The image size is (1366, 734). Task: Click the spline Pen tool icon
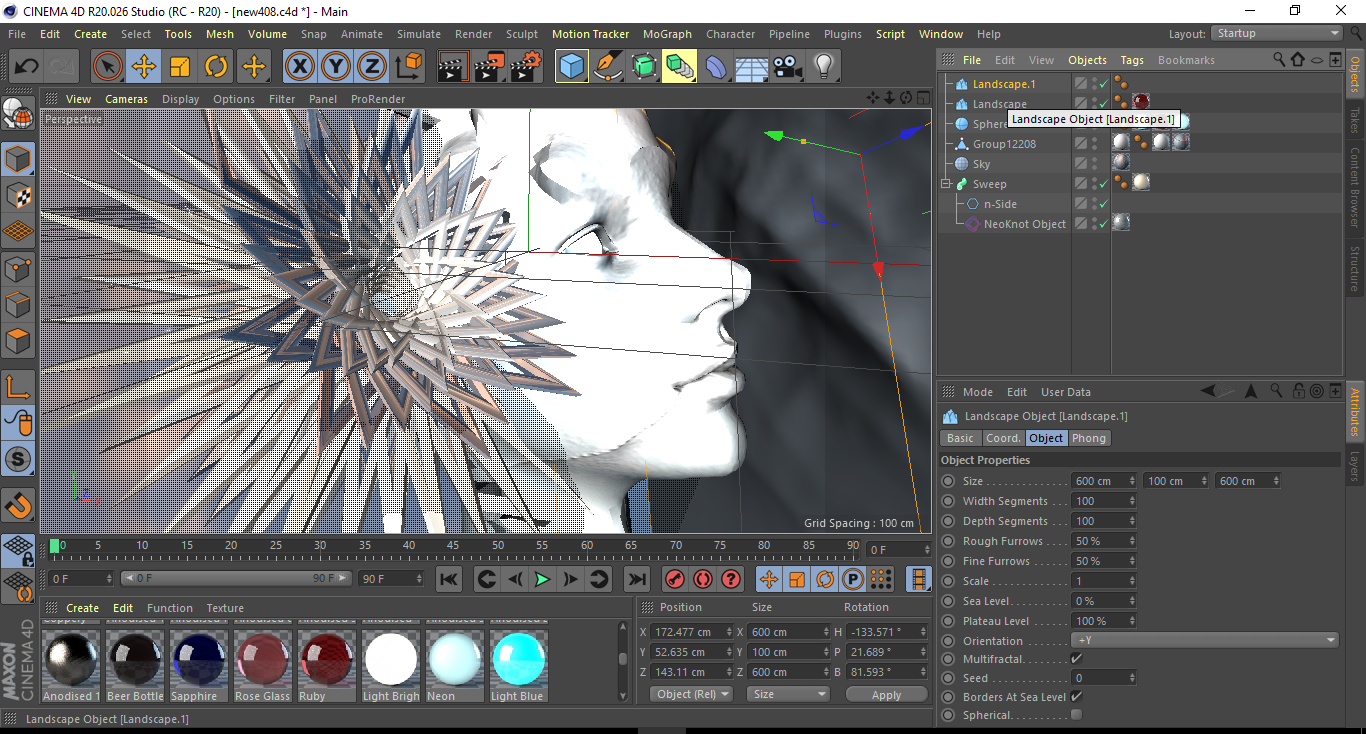click(x=608, y=67)
